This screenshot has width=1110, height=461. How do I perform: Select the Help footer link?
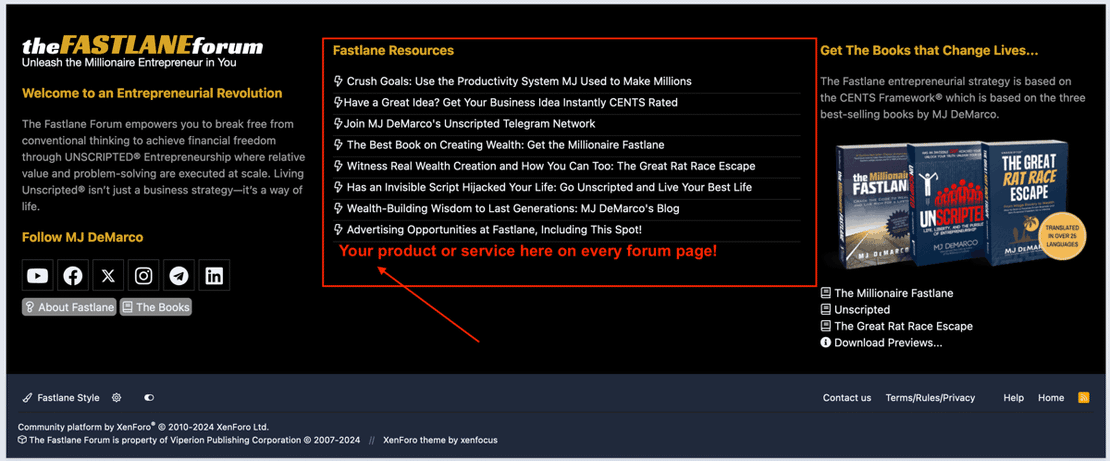tap(1013, 398)
